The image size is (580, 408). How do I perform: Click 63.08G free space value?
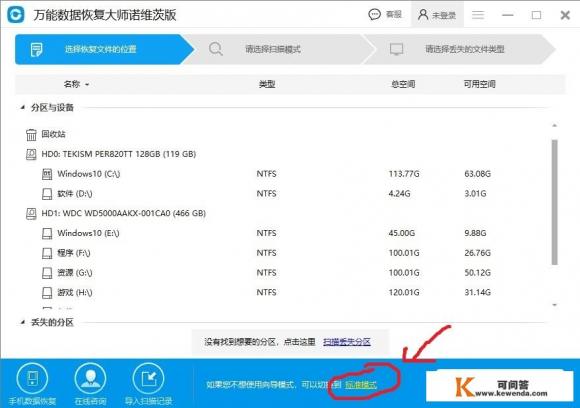478,174
